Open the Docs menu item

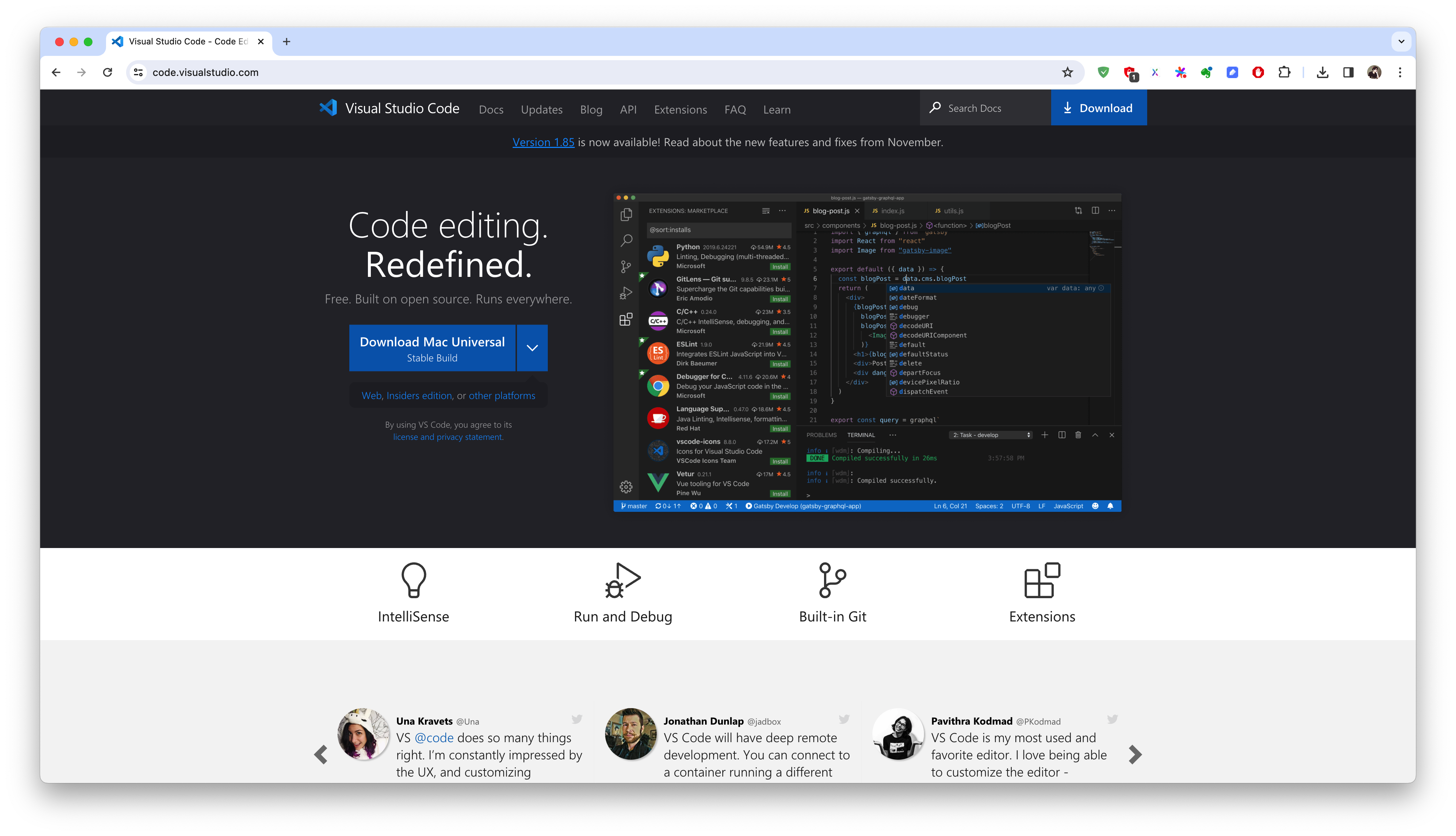491,109
